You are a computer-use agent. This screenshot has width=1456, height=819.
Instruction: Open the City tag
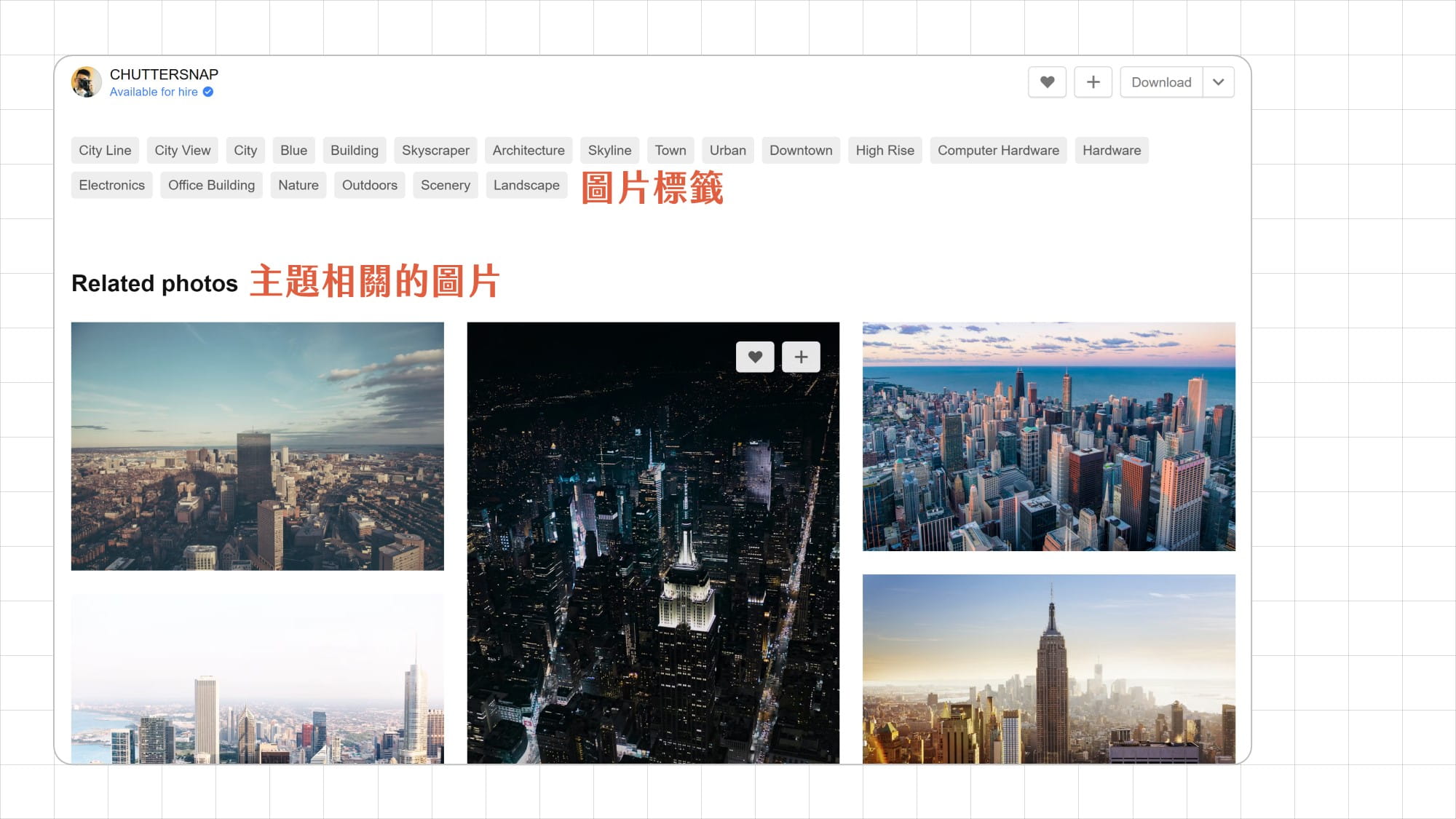245,150
